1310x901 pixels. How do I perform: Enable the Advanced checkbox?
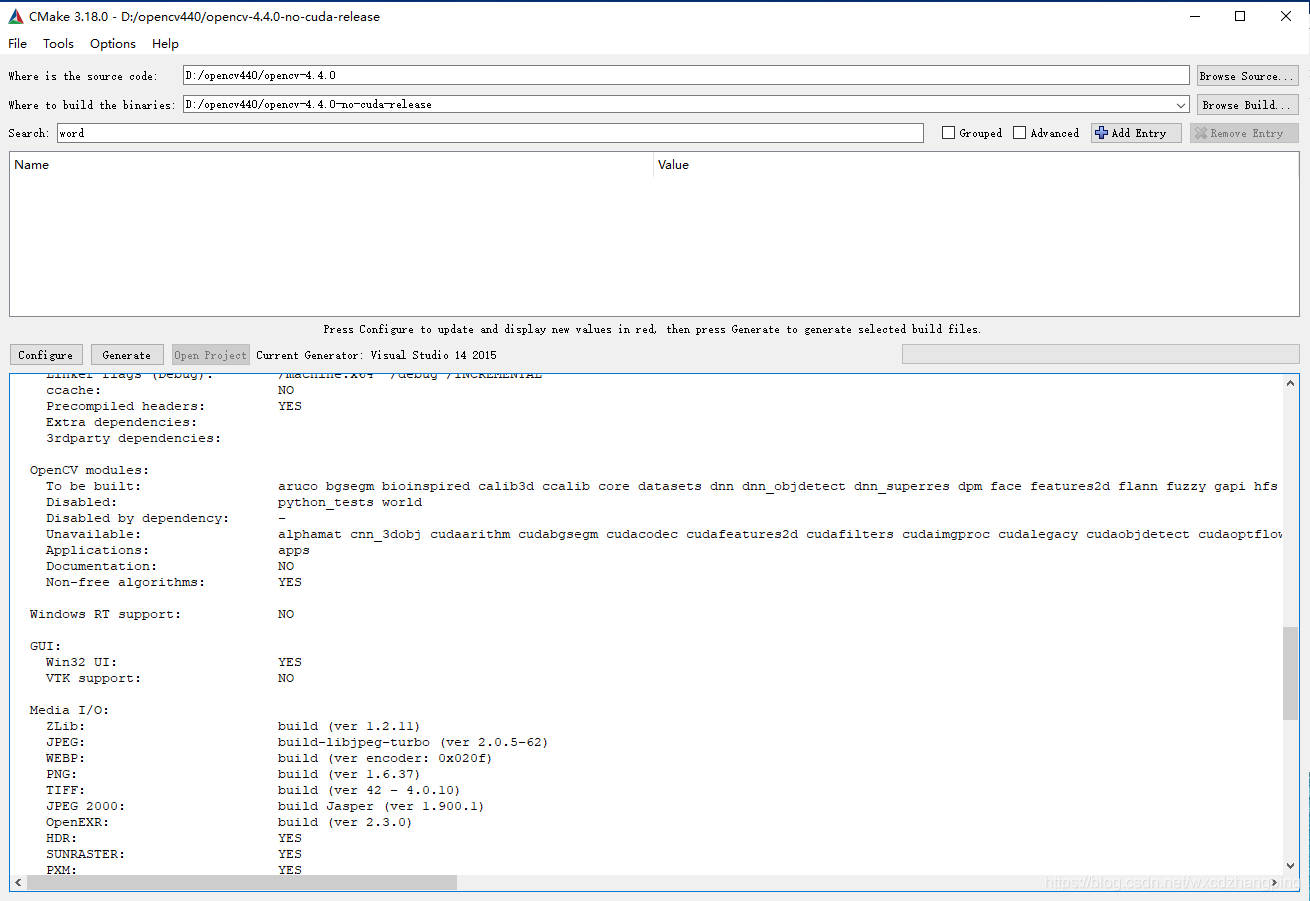(x=1019, y=133)
